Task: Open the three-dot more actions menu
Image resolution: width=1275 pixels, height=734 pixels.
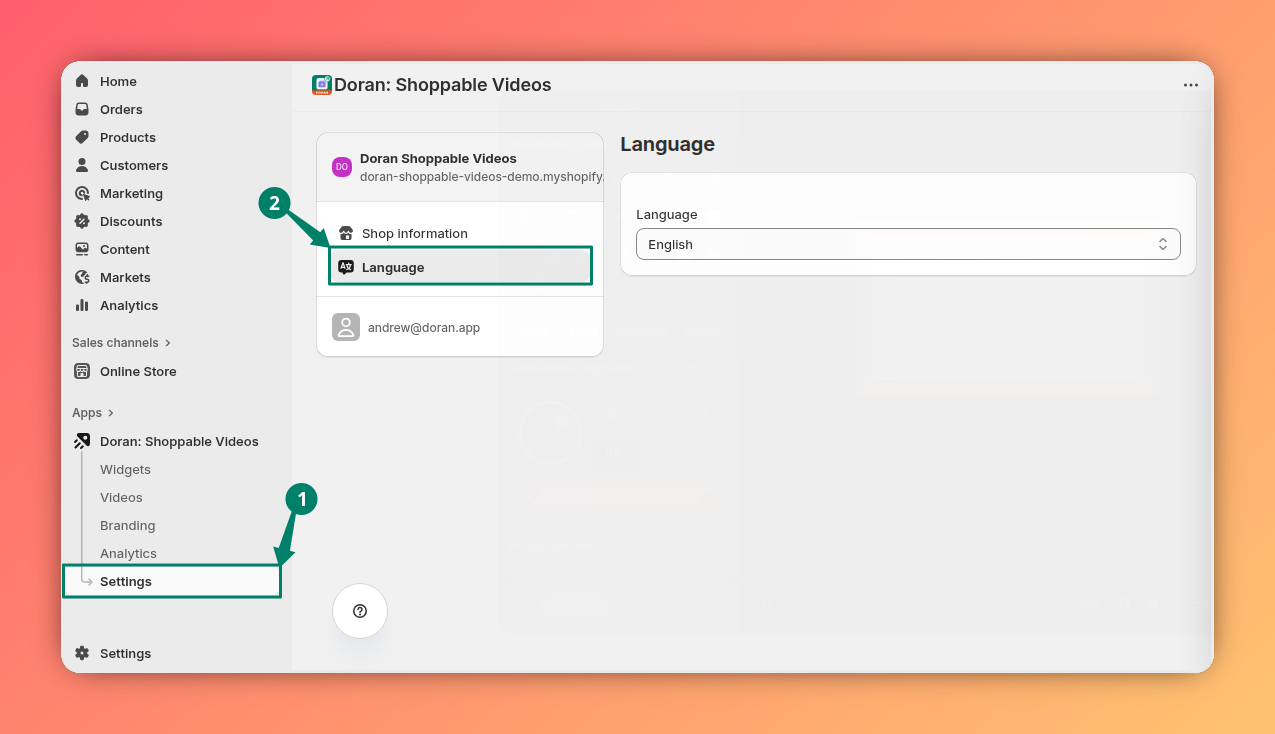Action: [1190, 85]
